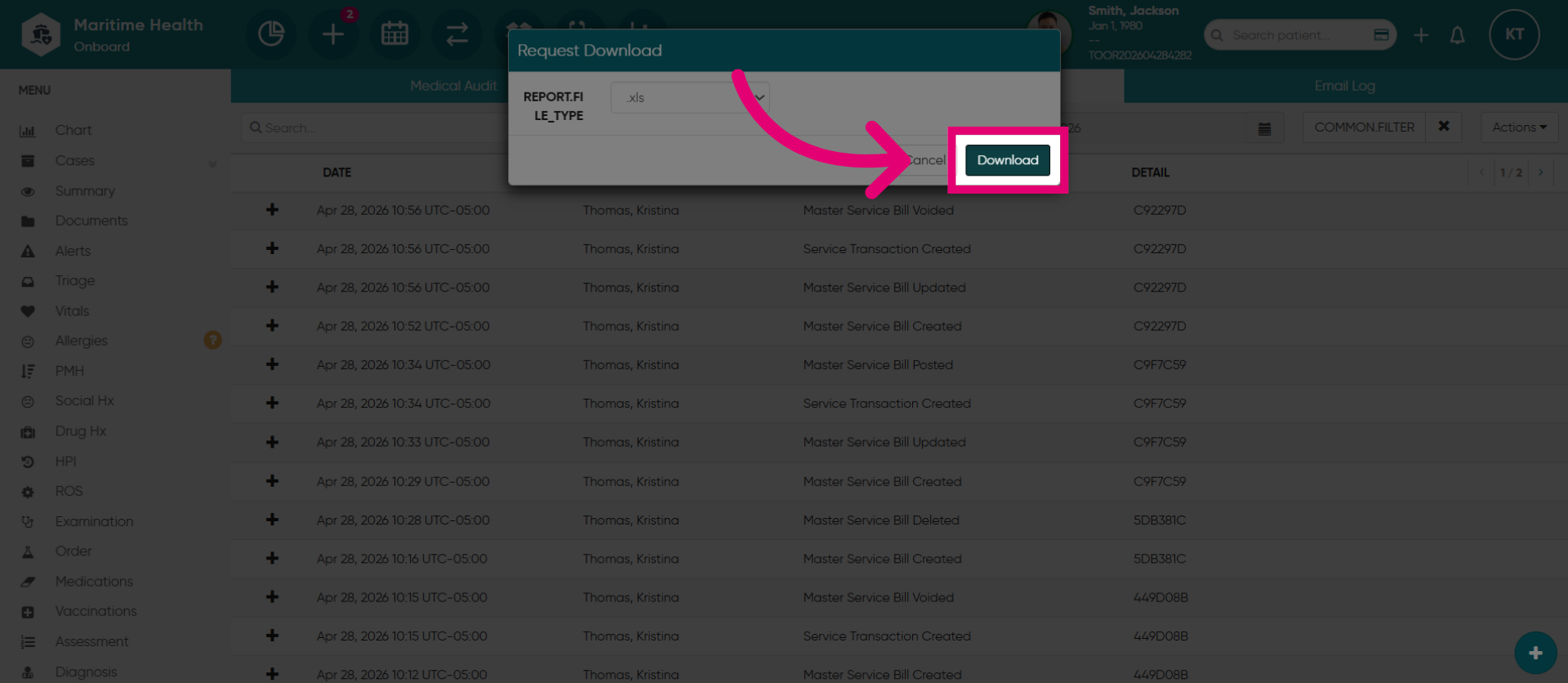1568x683 pixels.
Task: Clear the filter with the X button
Action: pos(1444,127)
